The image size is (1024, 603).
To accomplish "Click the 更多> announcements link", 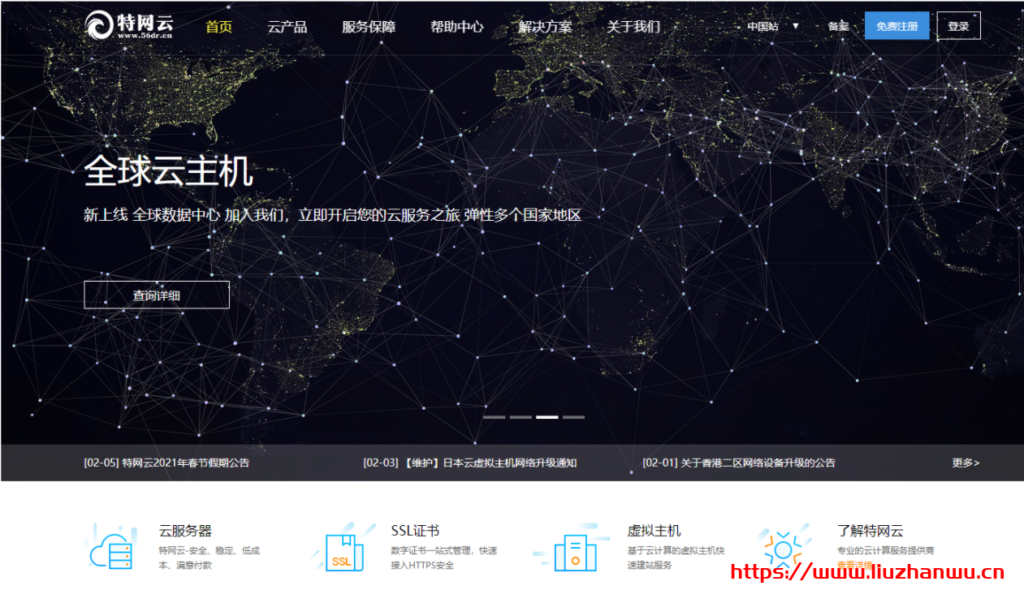I will coord(965,462).
